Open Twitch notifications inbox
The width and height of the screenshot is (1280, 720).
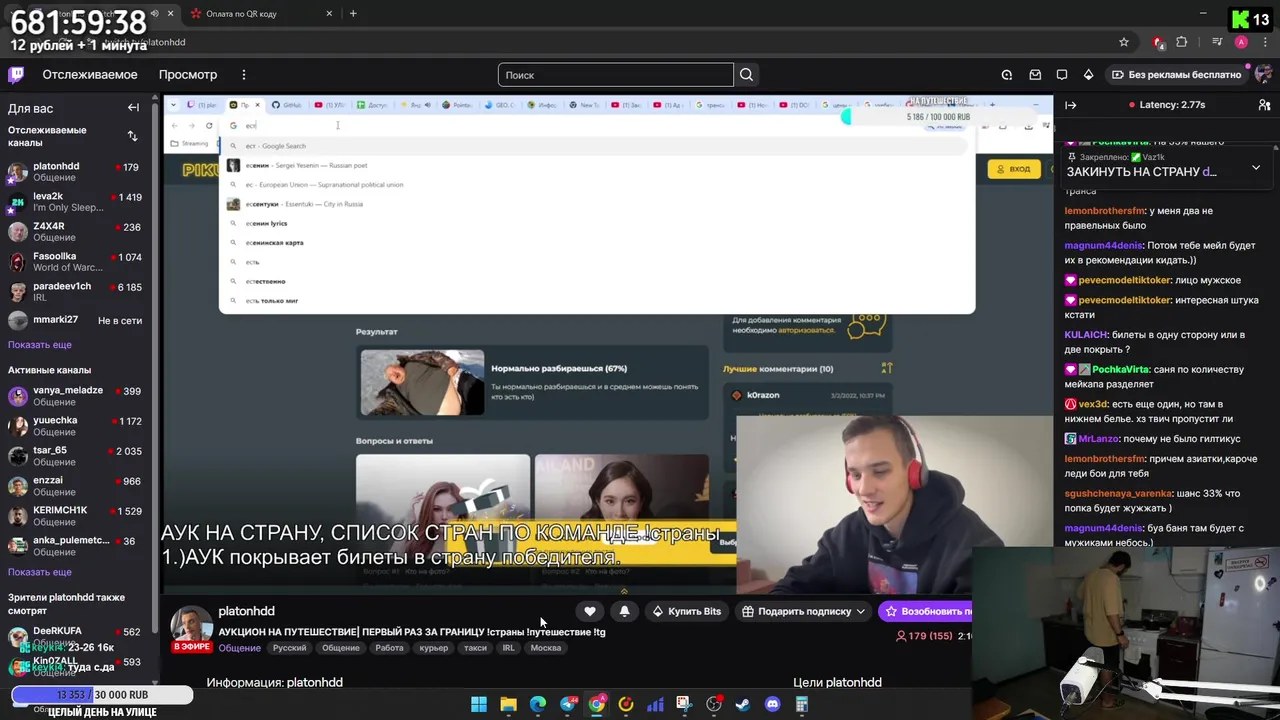(x=1035, y=75)
